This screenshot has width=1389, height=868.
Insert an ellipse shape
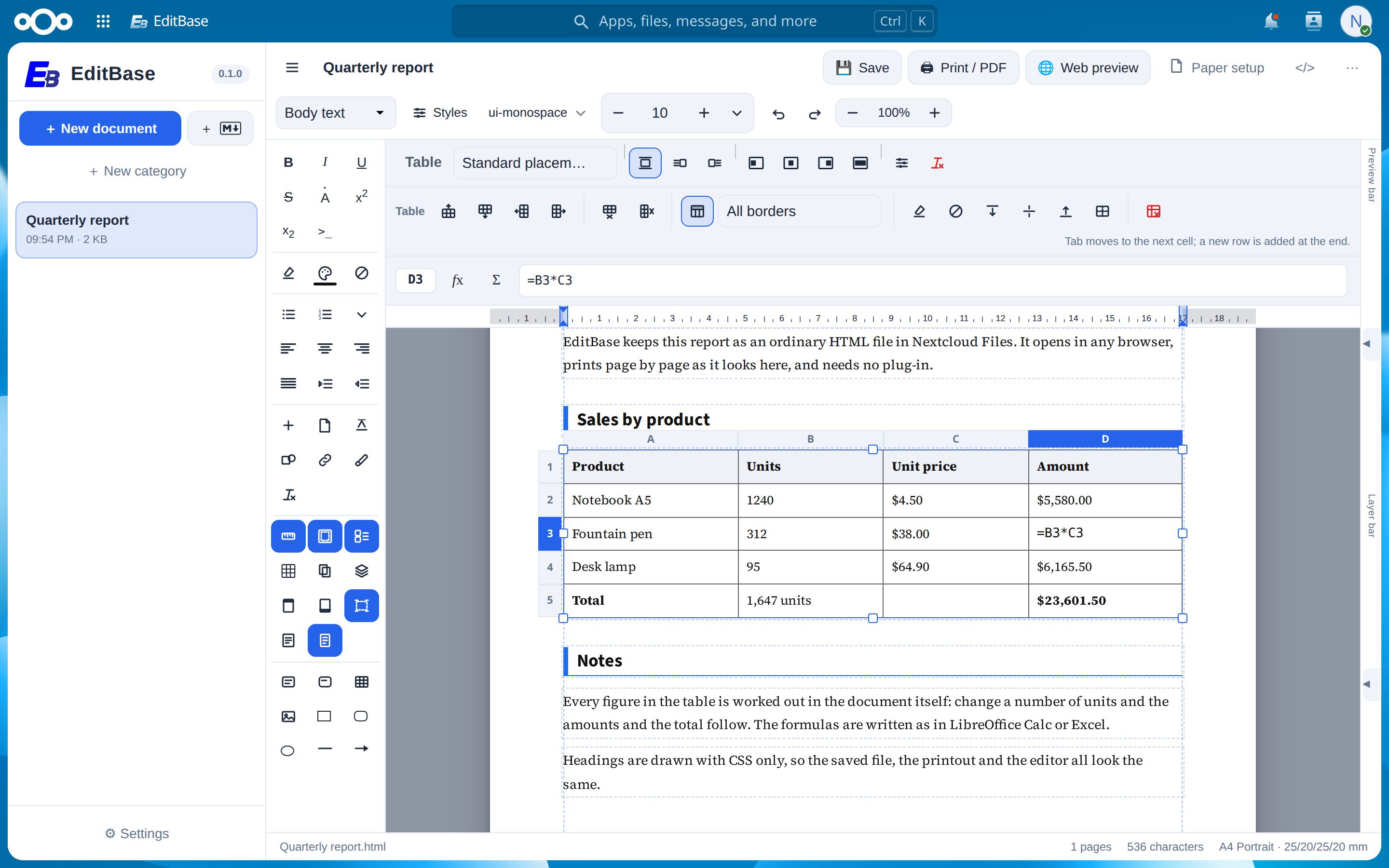click(x=288, y=750)
